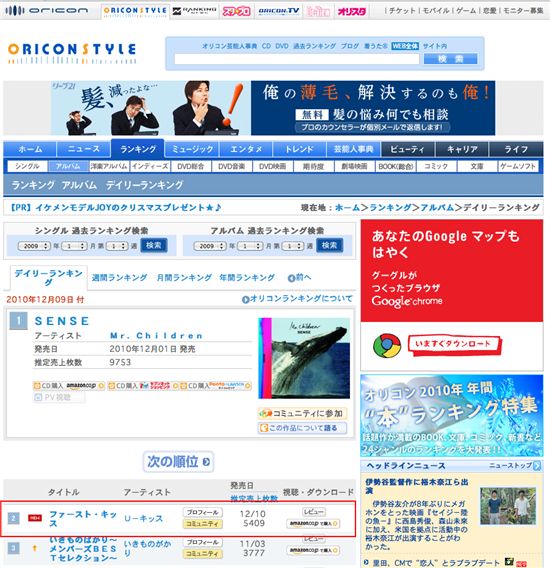550x568 pixels.
Task: Open the RANKING logo link in the top bar
Action: pos(194,11)
